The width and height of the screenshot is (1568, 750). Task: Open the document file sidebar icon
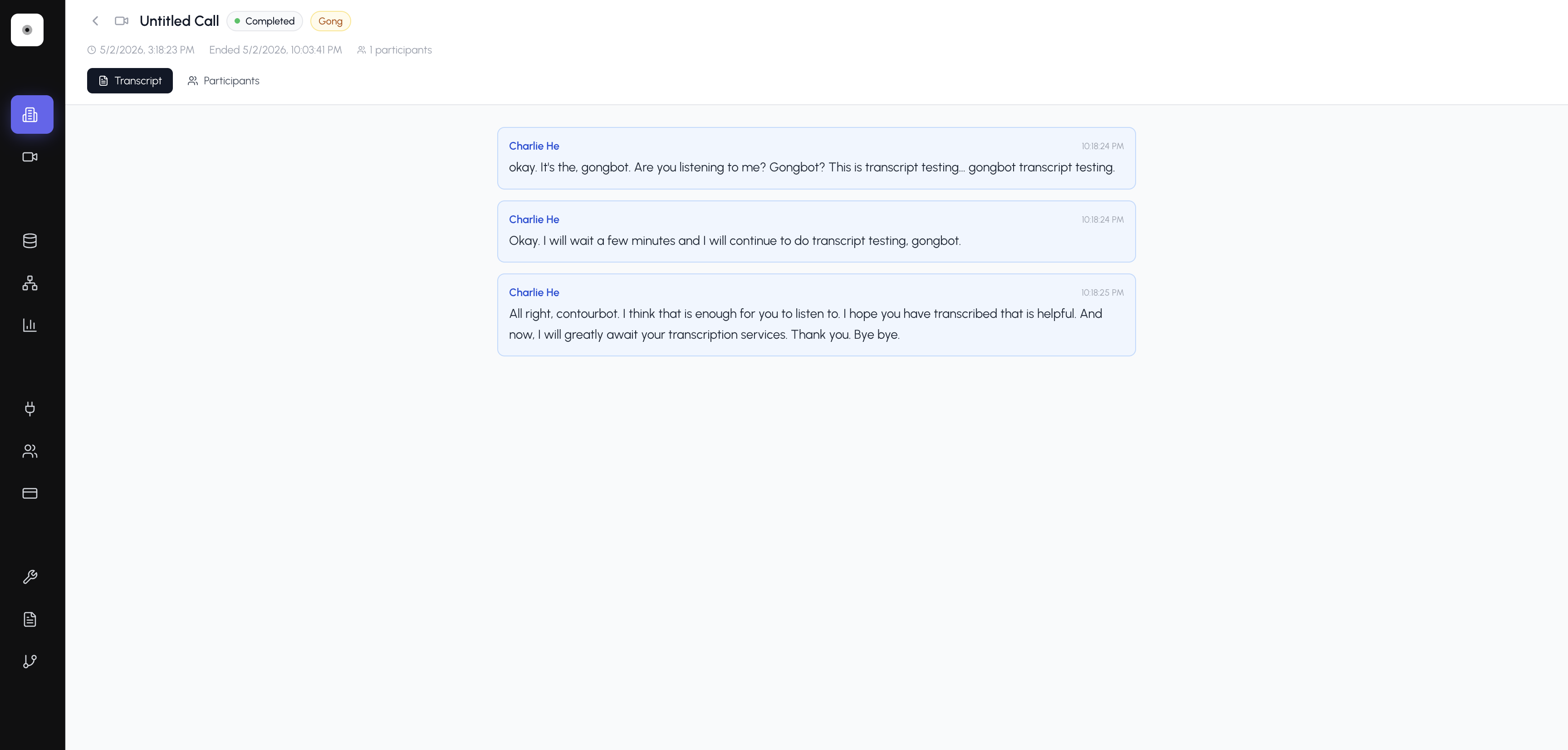(x=30, y=619)
